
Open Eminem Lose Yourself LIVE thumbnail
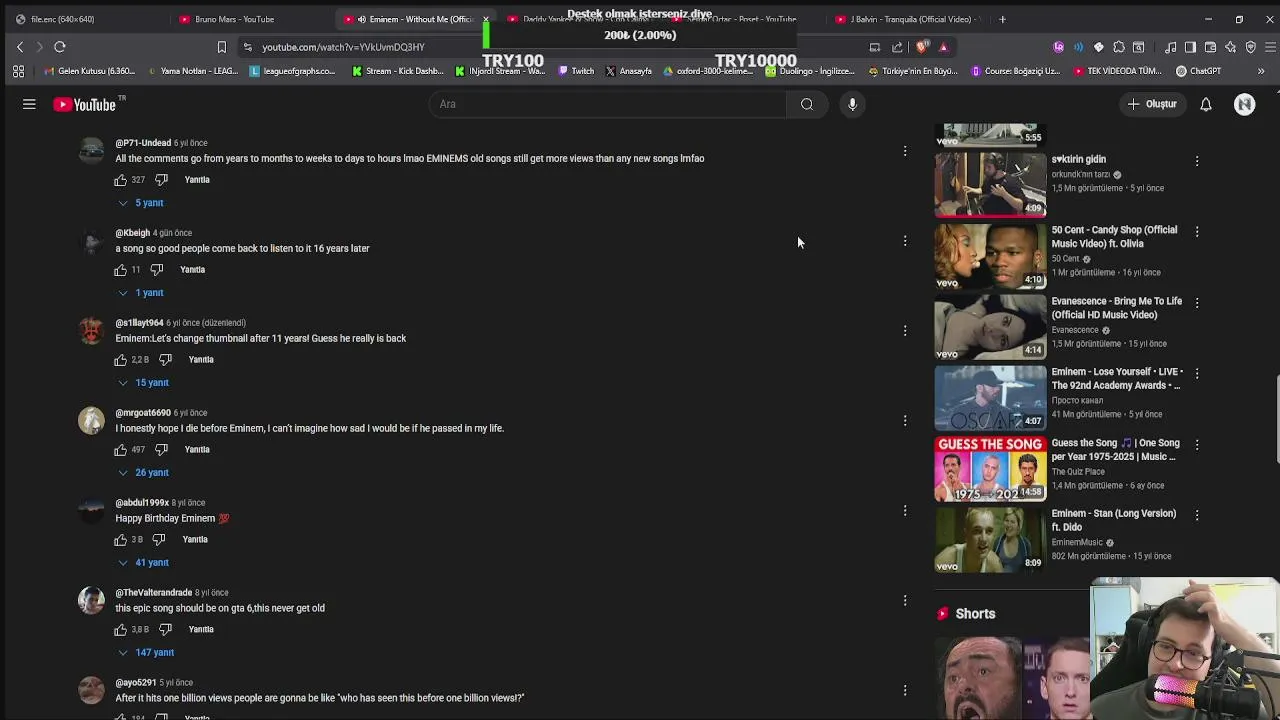click(990, 397)
